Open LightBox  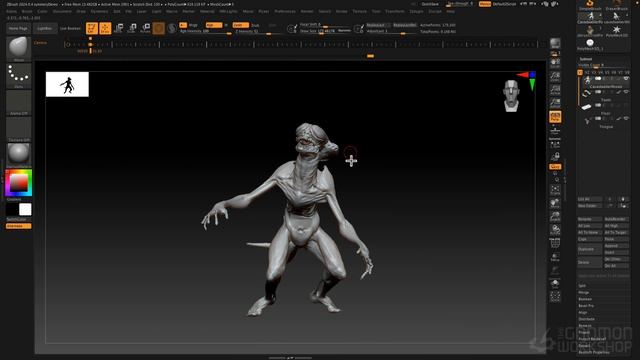click(x=44, y=29)
